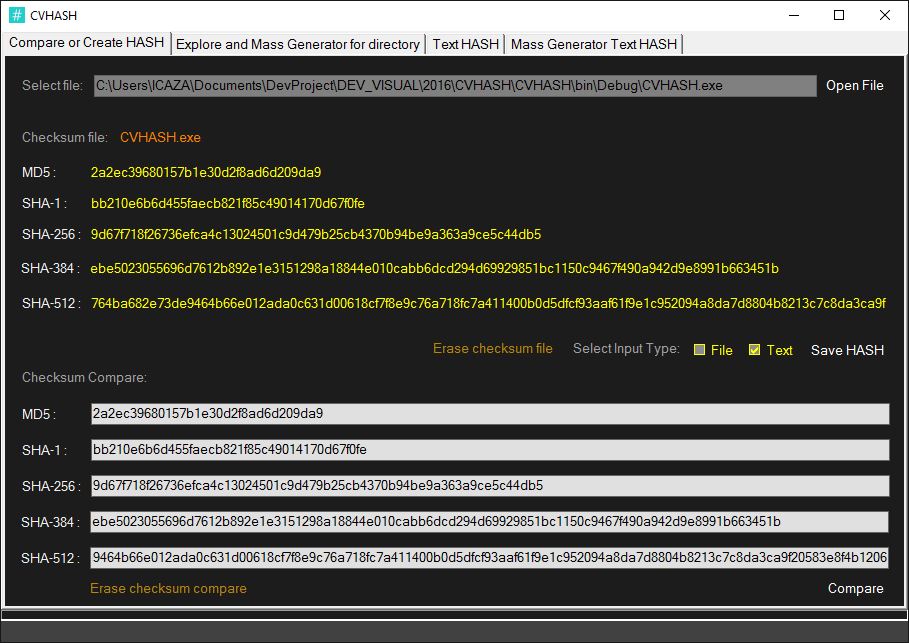Click Save HASH button
Image resolution: width=909 pixels, height=643 pixels.
[847, 350]
